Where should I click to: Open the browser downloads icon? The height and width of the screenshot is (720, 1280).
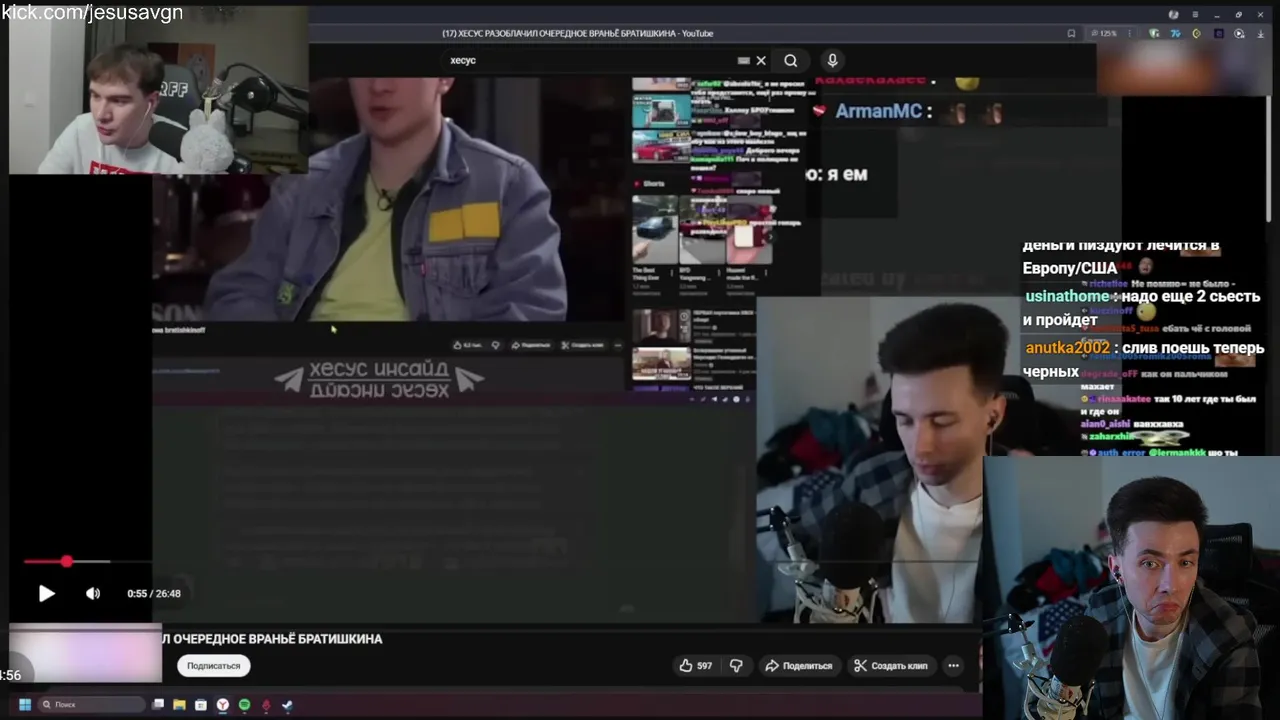pos(1261,33)
